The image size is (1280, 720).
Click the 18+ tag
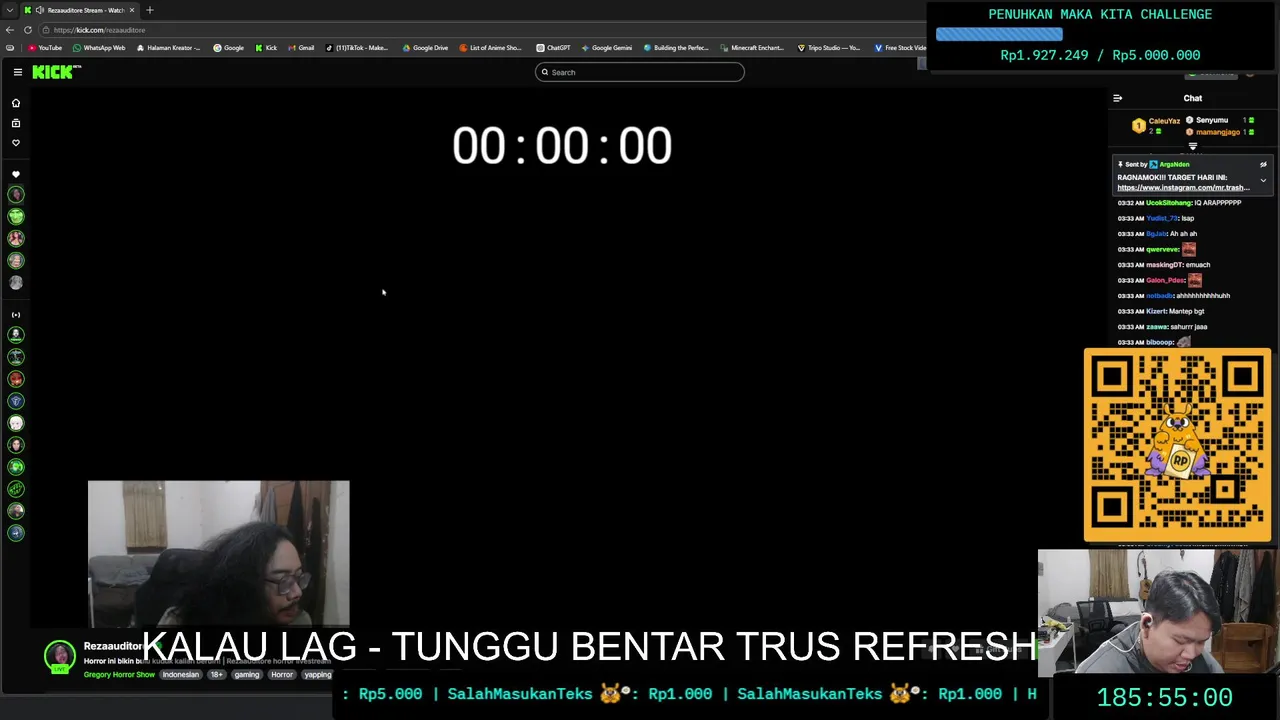click(216, 675)
